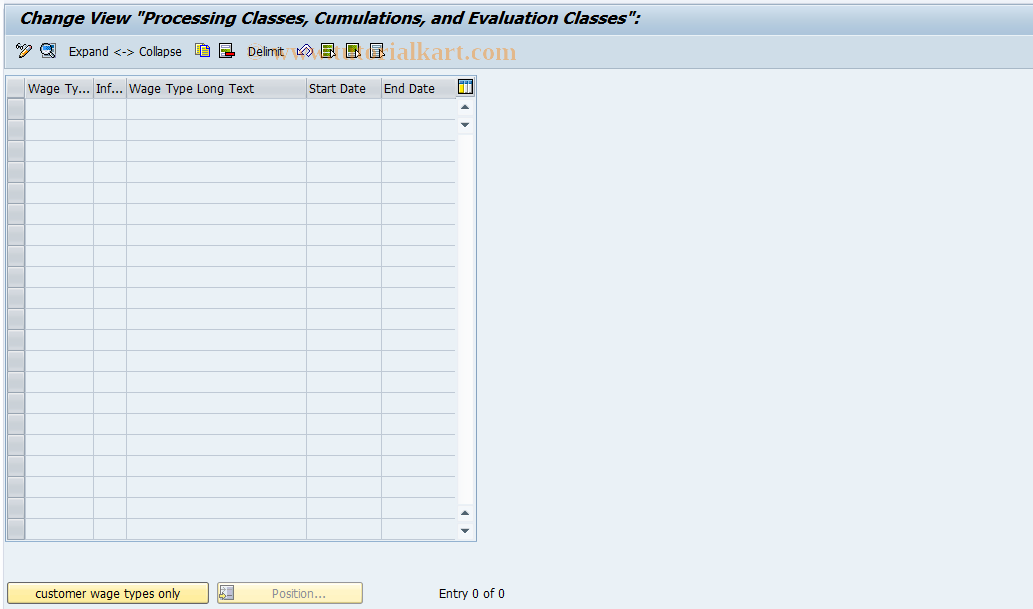Click the select-all rows corner box

pos(16,88)
